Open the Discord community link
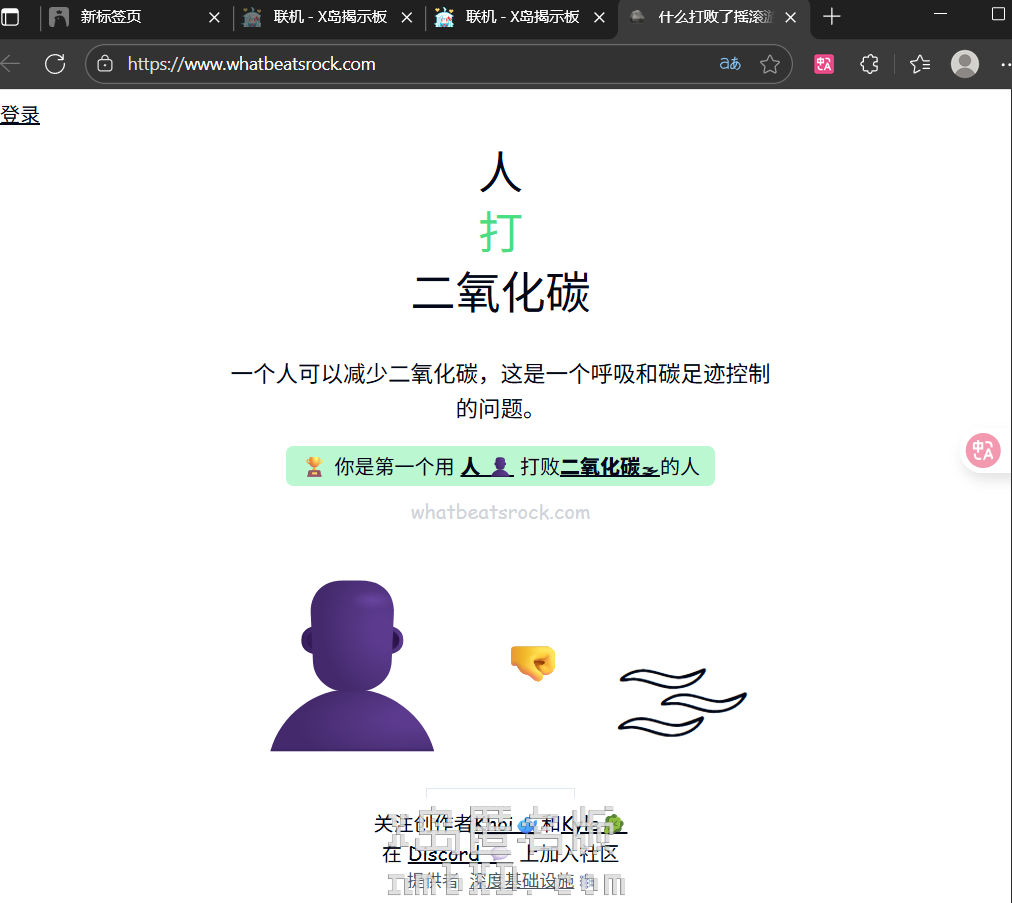 459,854
